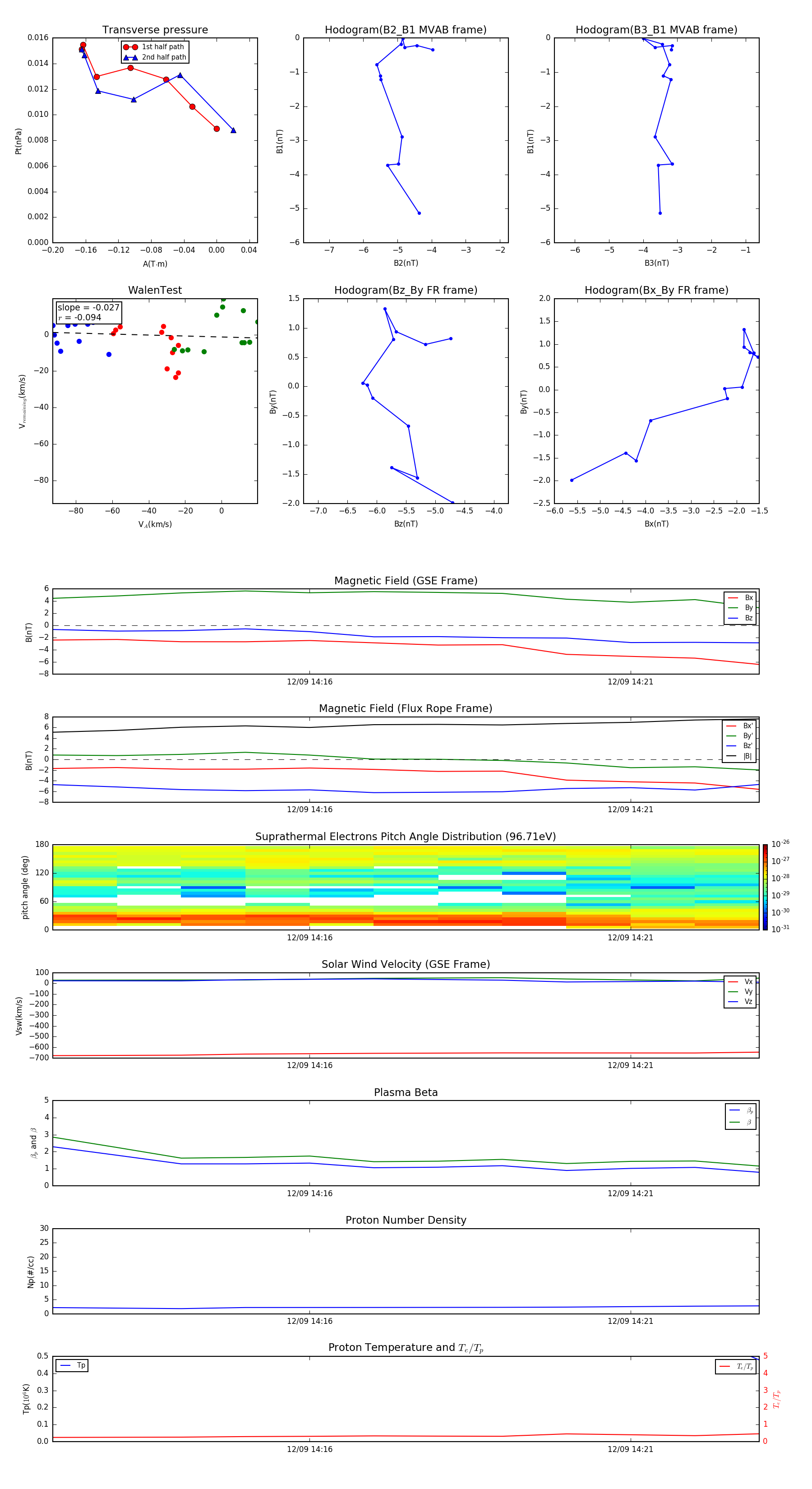
Task: Click the 10^-31 colorbar label
Action: (x=780, y=929)
